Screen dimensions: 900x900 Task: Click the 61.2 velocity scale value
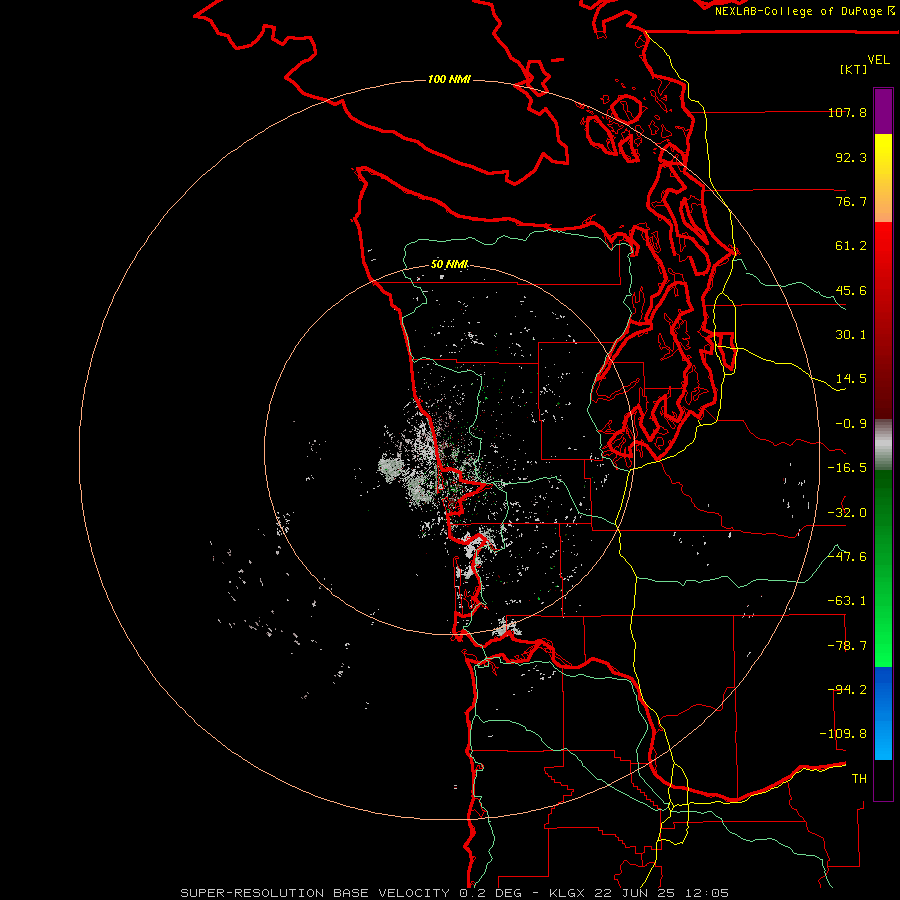coord(851,246)
